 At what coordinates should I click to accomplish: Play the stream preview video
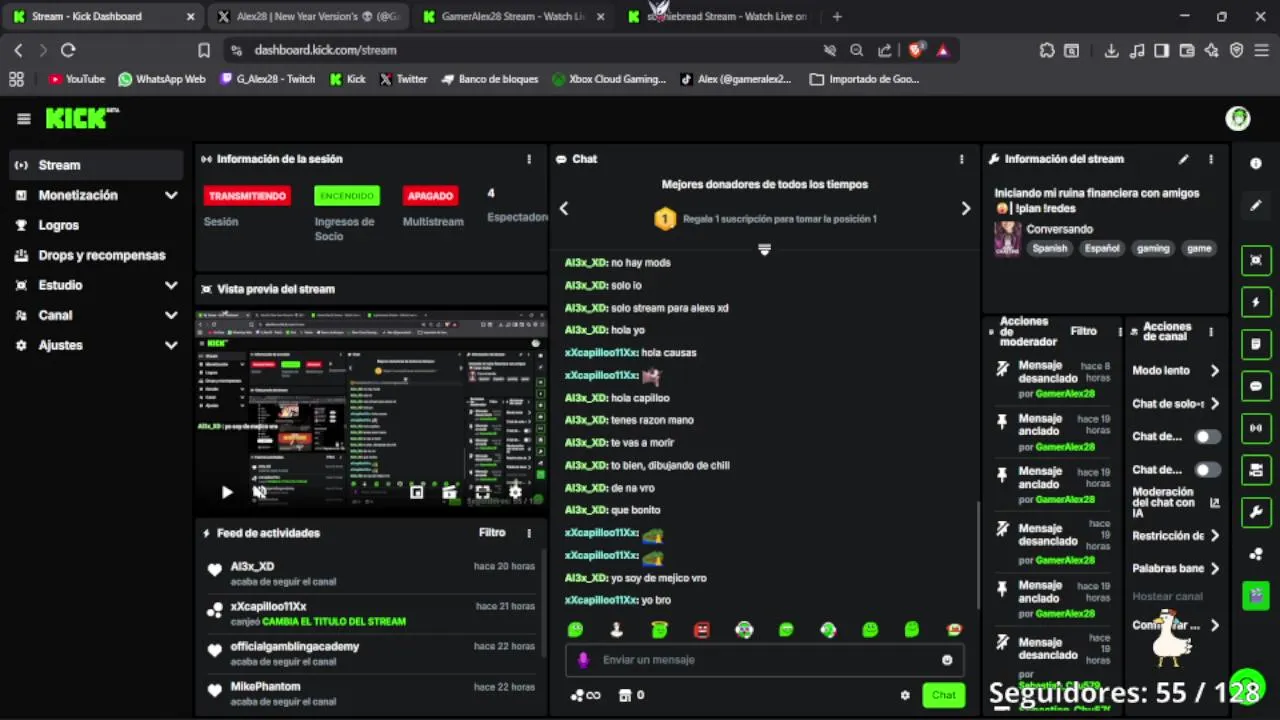tap(227, 492)
